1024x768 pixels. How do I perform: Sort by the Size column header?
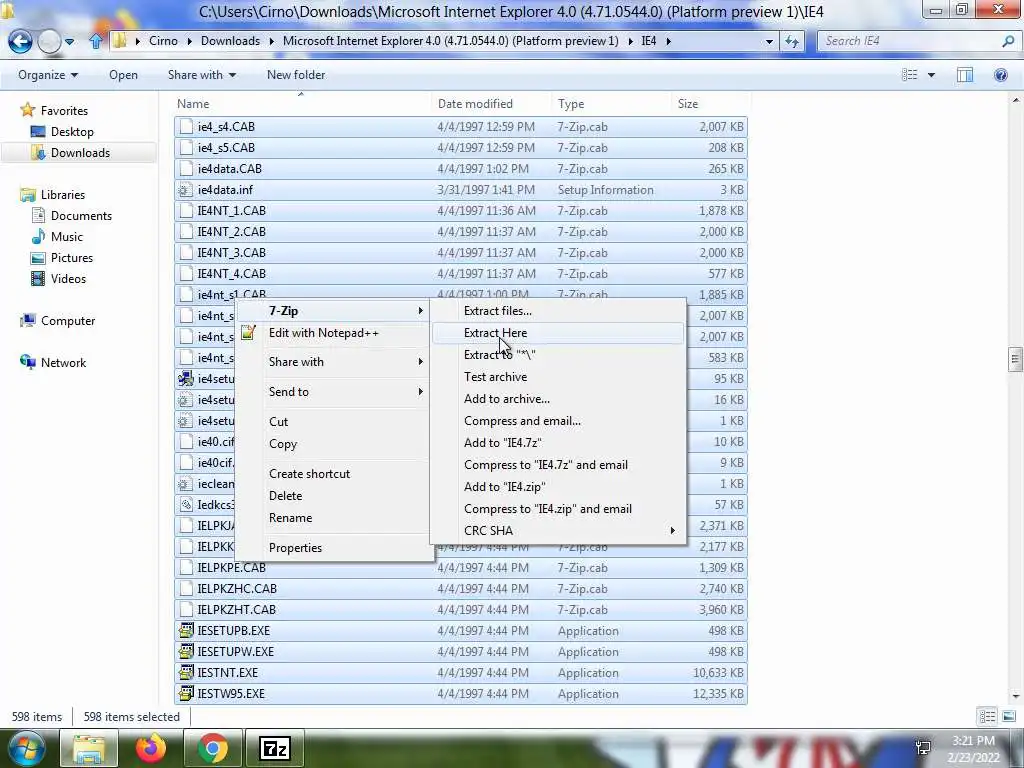[711, 104]
